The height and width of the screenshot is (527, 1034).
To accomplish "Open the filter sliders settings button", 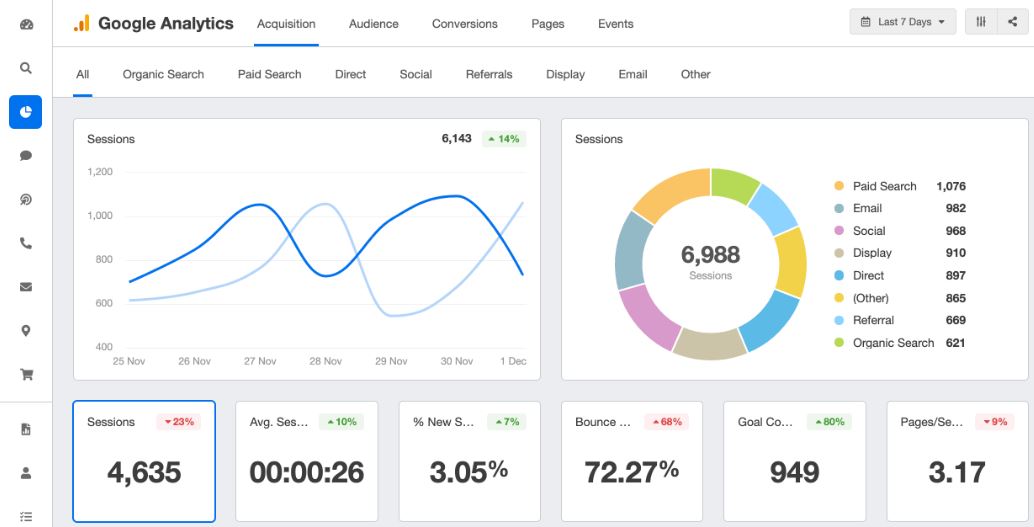I will coord(981,22).
